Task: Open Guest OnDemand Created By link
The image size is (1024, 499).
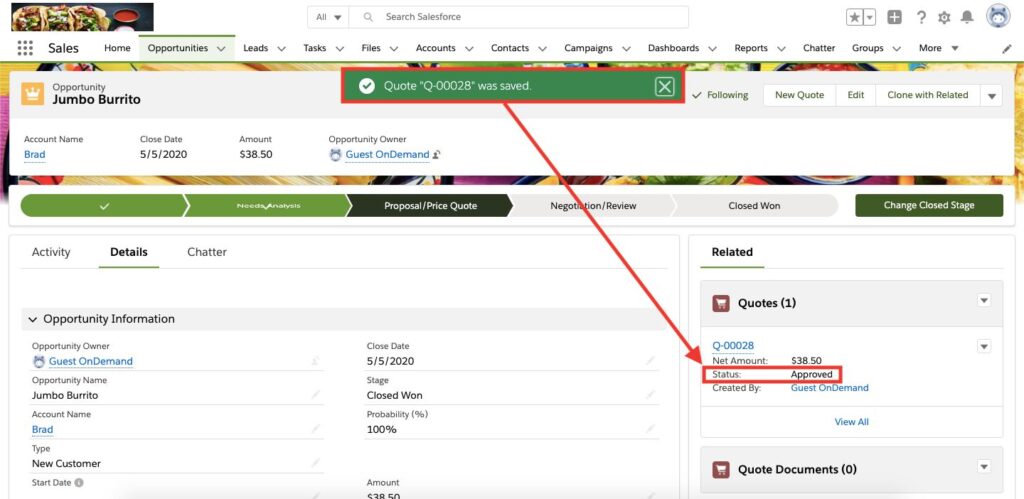Action: click(829, 388)
